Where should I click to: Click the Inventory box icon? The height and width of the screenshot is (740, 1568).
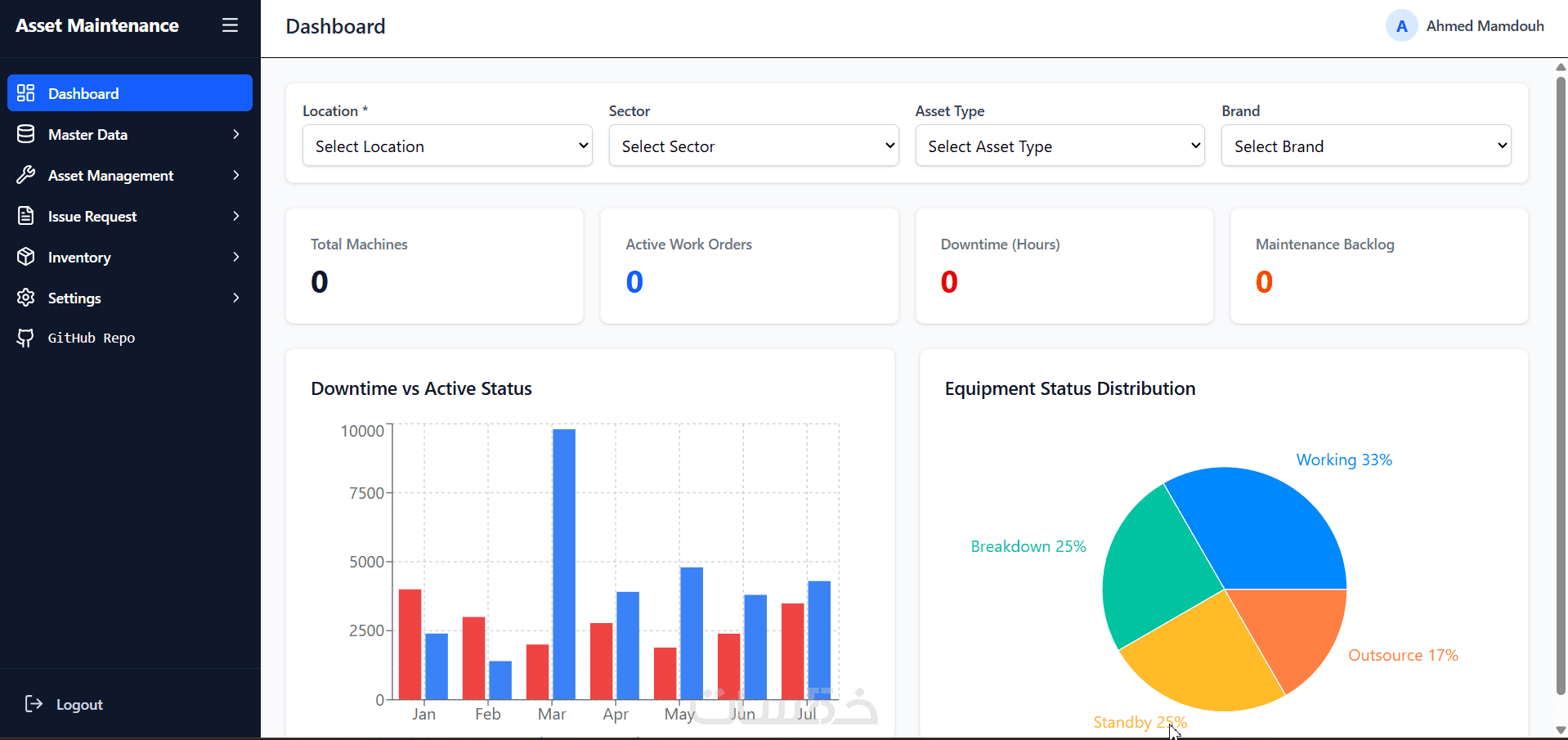point(26,257)
